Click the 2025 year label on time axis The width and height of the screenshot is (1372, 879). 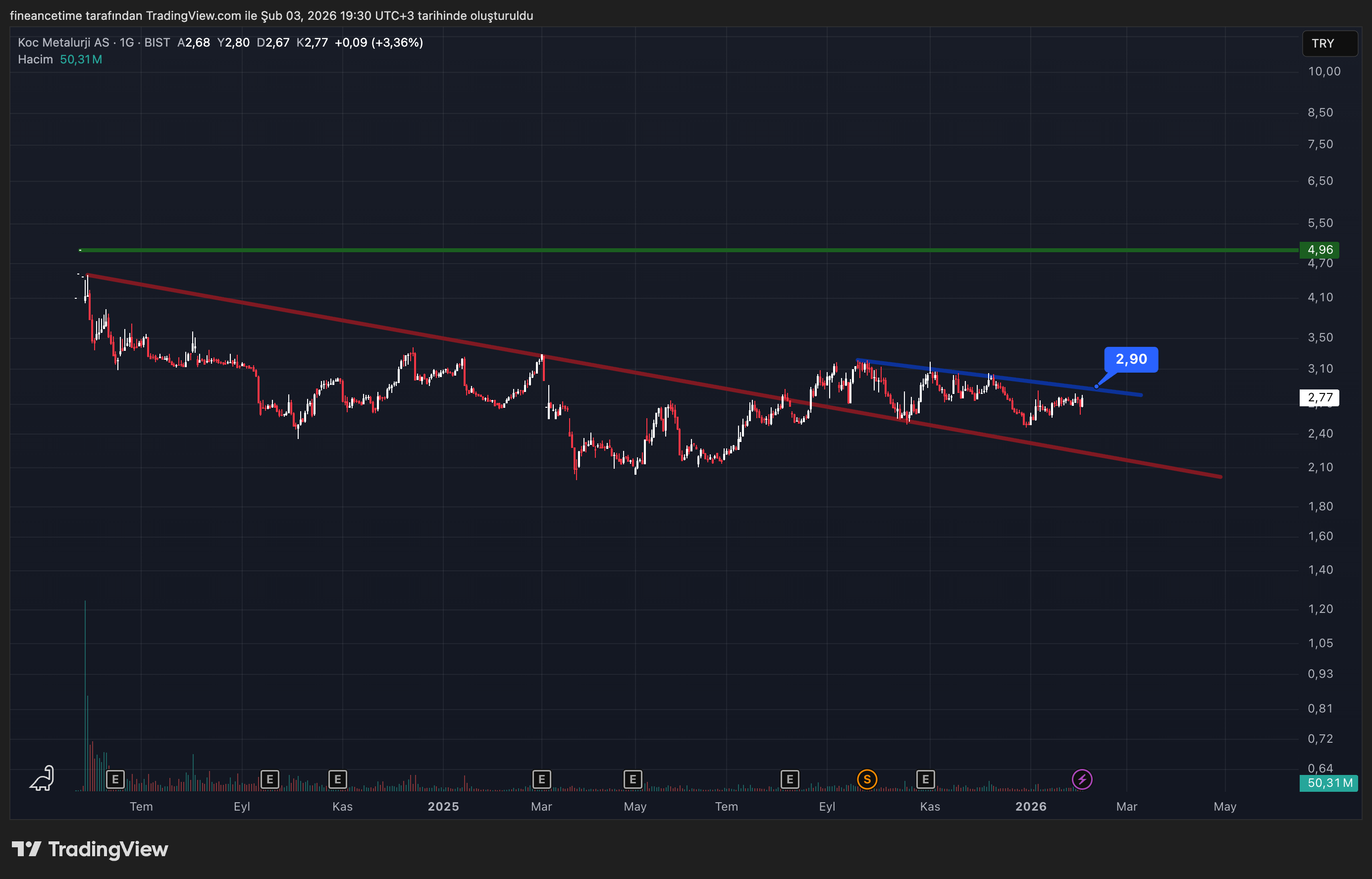pyautogui.click(x=443, y=807)
